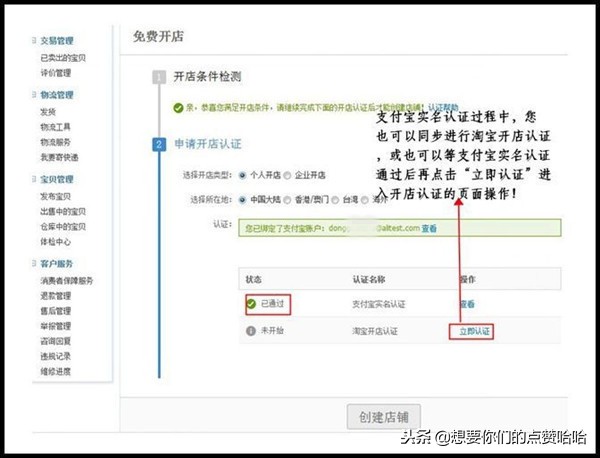
Task: Open 物流工具 in sidebar
Action: pyautogui.click(x=55, y=127)
